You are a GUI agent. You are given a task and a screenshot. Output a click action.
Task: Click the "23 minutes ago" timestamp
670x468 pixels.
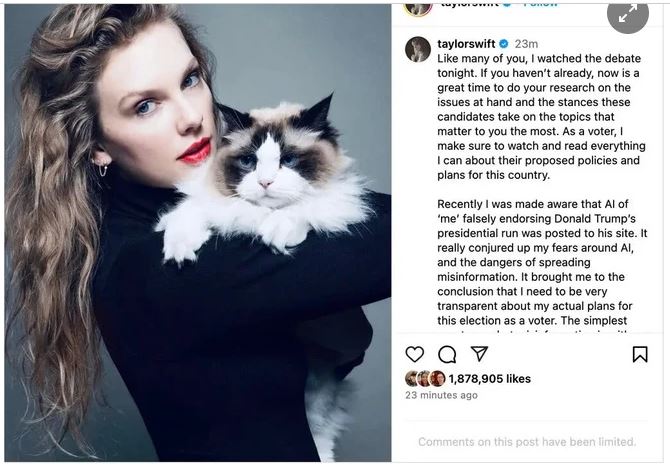tap(441, 395)
